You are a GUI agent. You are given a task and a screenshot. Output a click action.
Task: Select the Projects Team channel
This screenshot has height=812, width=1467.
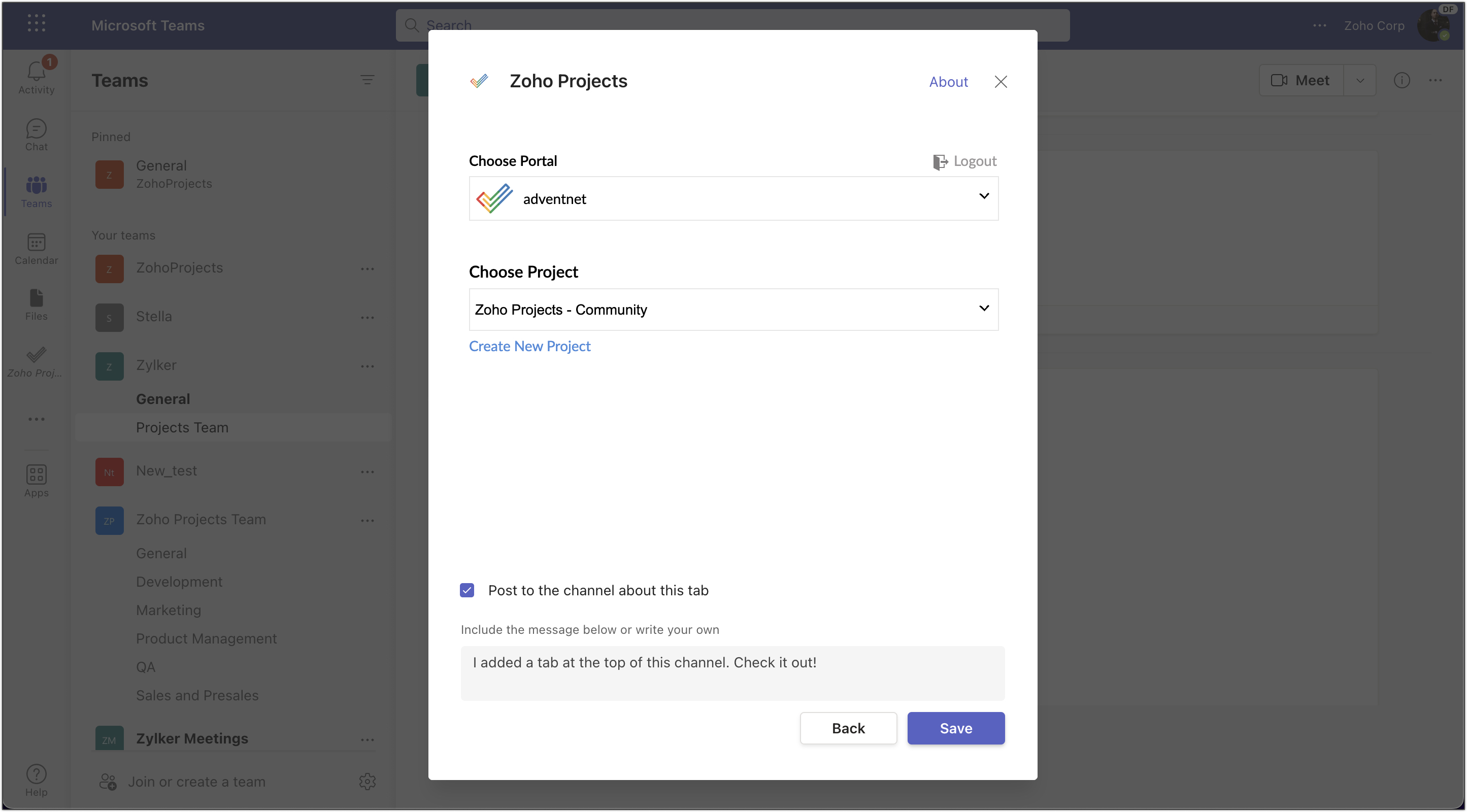pos(182,427)
